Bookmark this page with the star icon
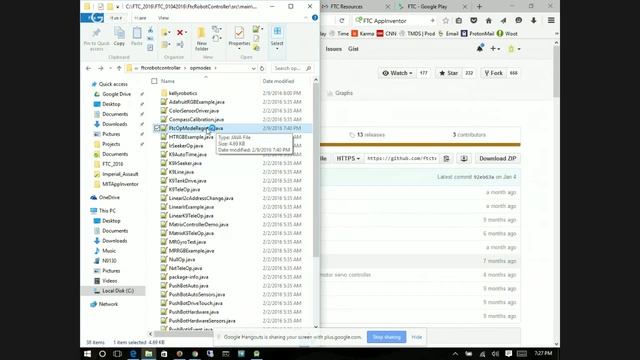 pos(446,20)
